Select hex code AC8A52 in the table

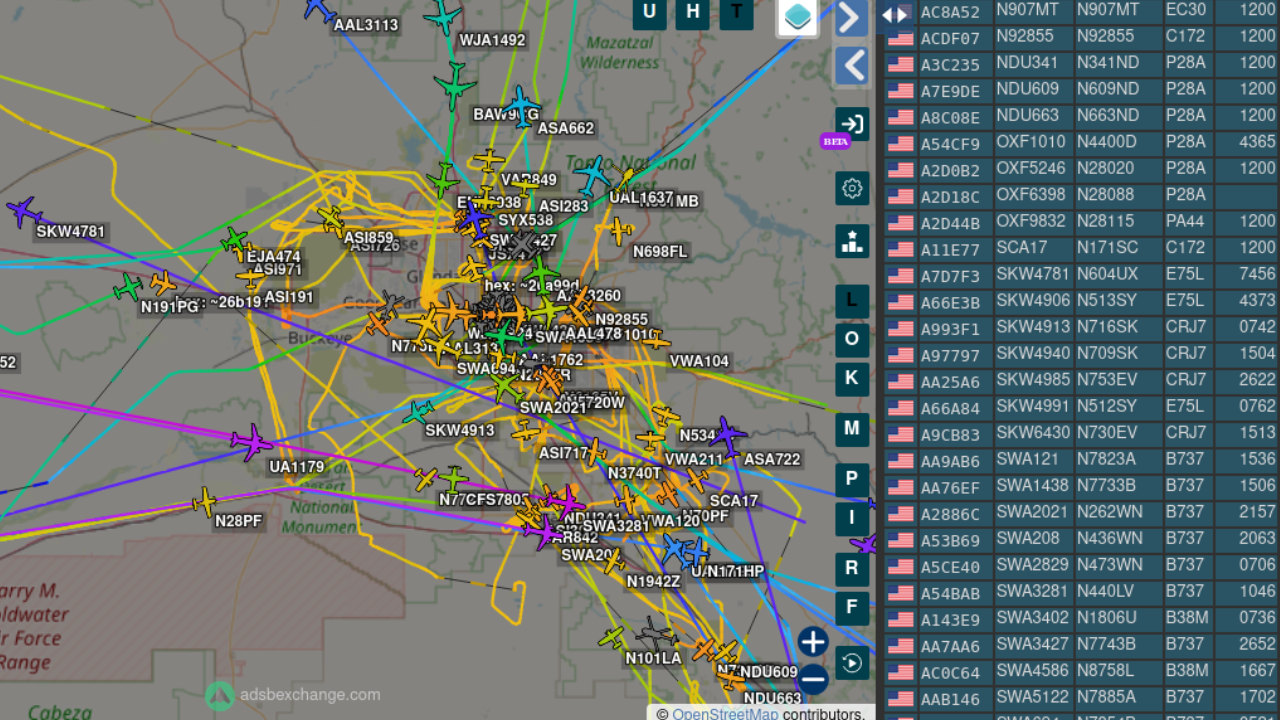950,11
